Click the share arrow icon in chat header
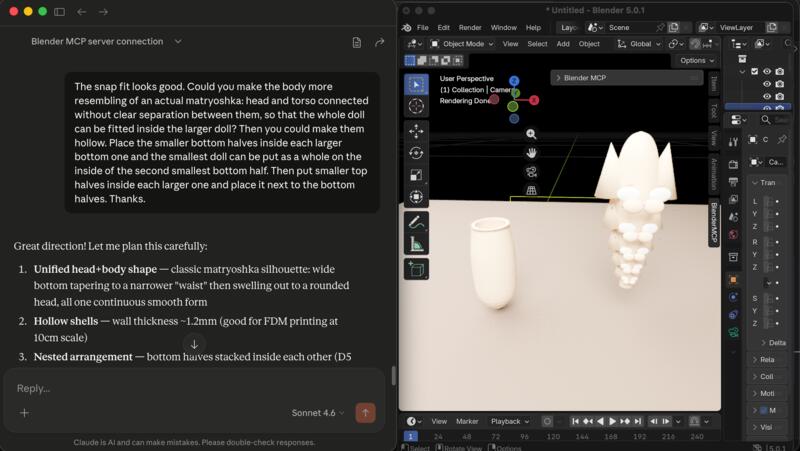Image resolution: width=800 pixels, height=451 pixels. [379, 42]
